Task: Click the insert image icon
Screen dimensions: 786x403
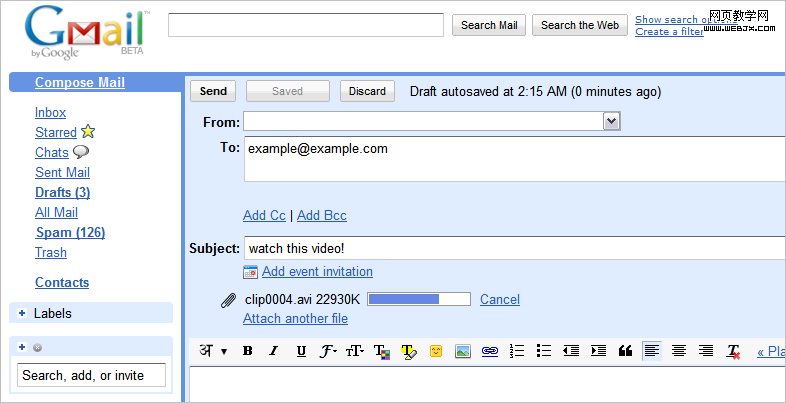Action: (463, 351)
